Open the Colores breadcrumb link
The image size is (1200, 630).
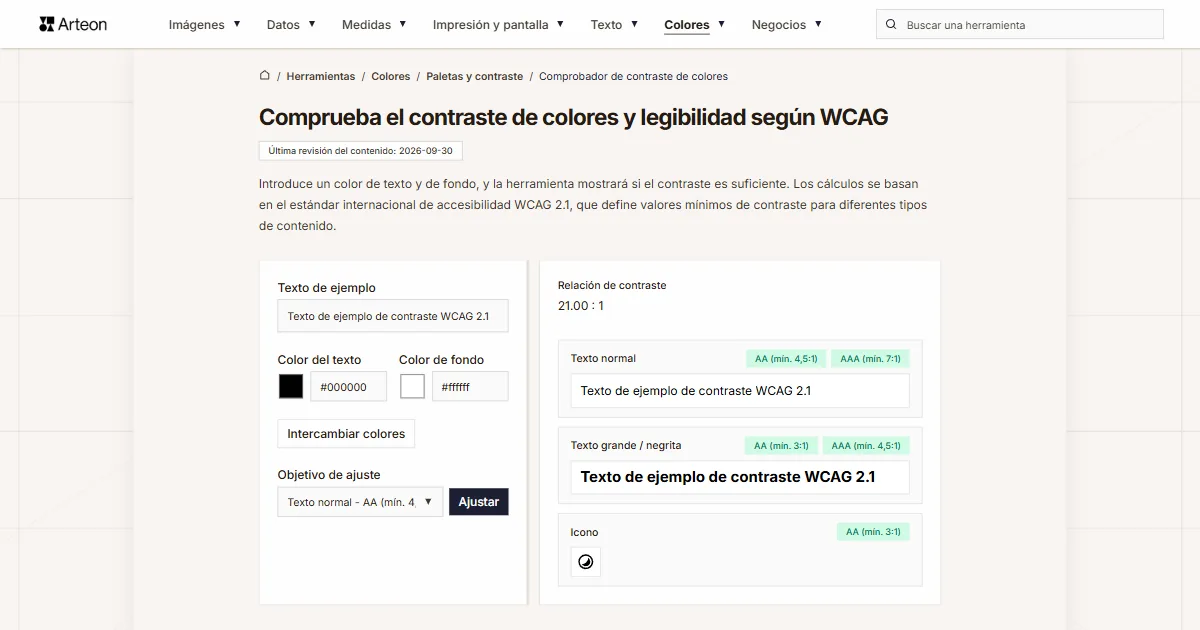[391, 76]
